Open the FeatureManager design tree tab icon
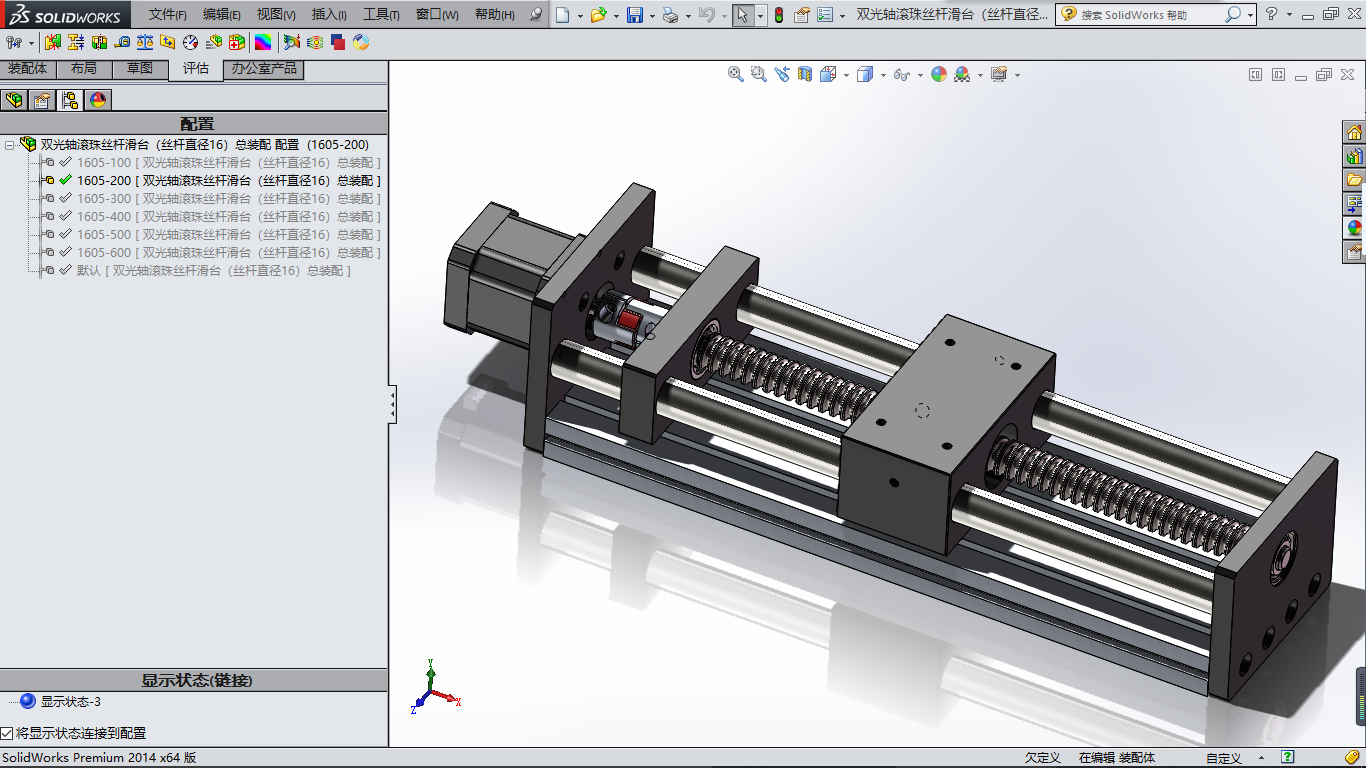 [x=14, y=99]
